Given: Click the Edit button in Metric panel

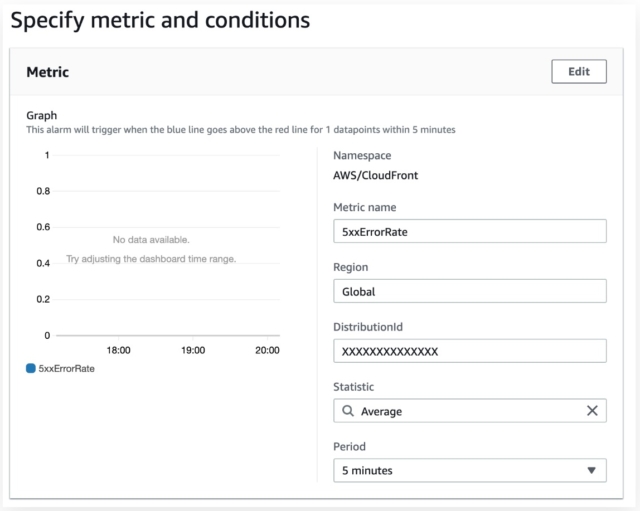Looking at the screenshot, I should click(x=579, y=72).
